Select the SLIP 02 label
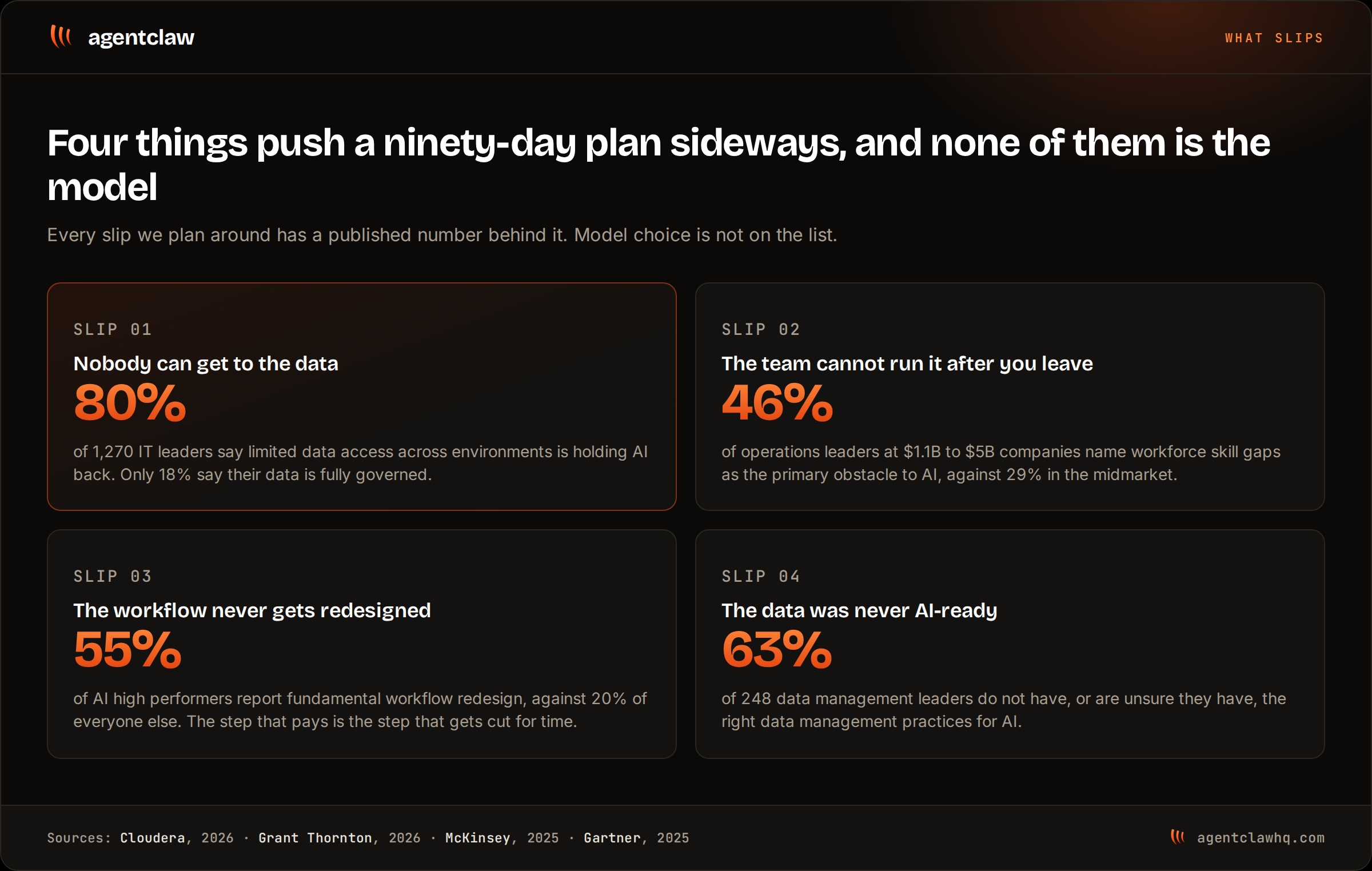Screen dimensions: 1372x871 click(760, 329)
